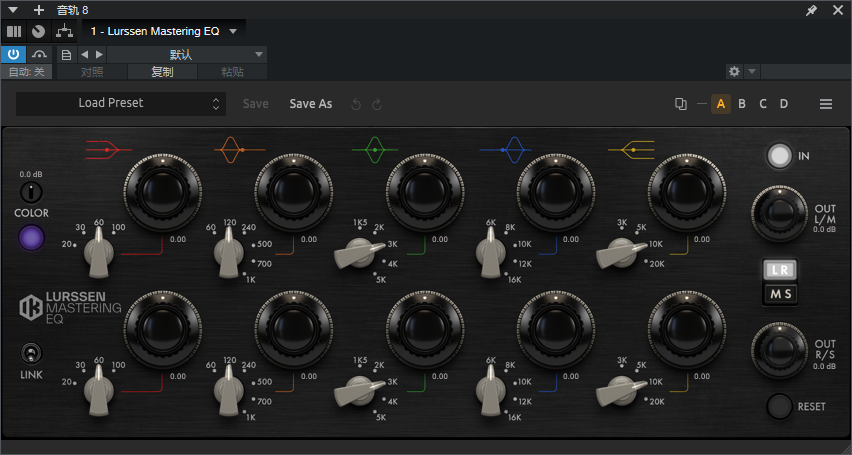Click top row low frequency selector switch
852x455 pixels.
point(98,252)
